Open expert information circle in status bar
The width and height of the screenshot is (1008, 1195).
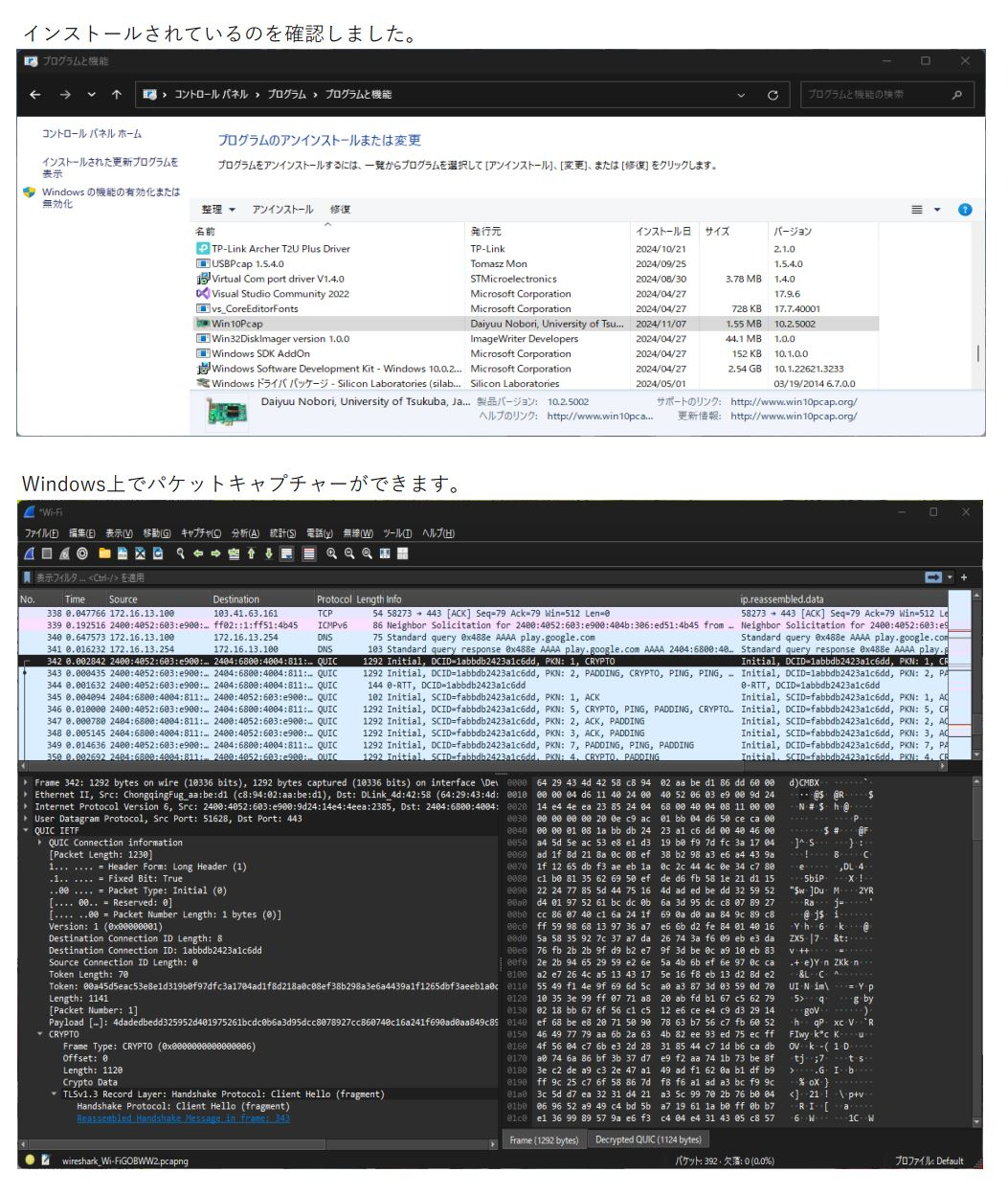(30, 1160)
